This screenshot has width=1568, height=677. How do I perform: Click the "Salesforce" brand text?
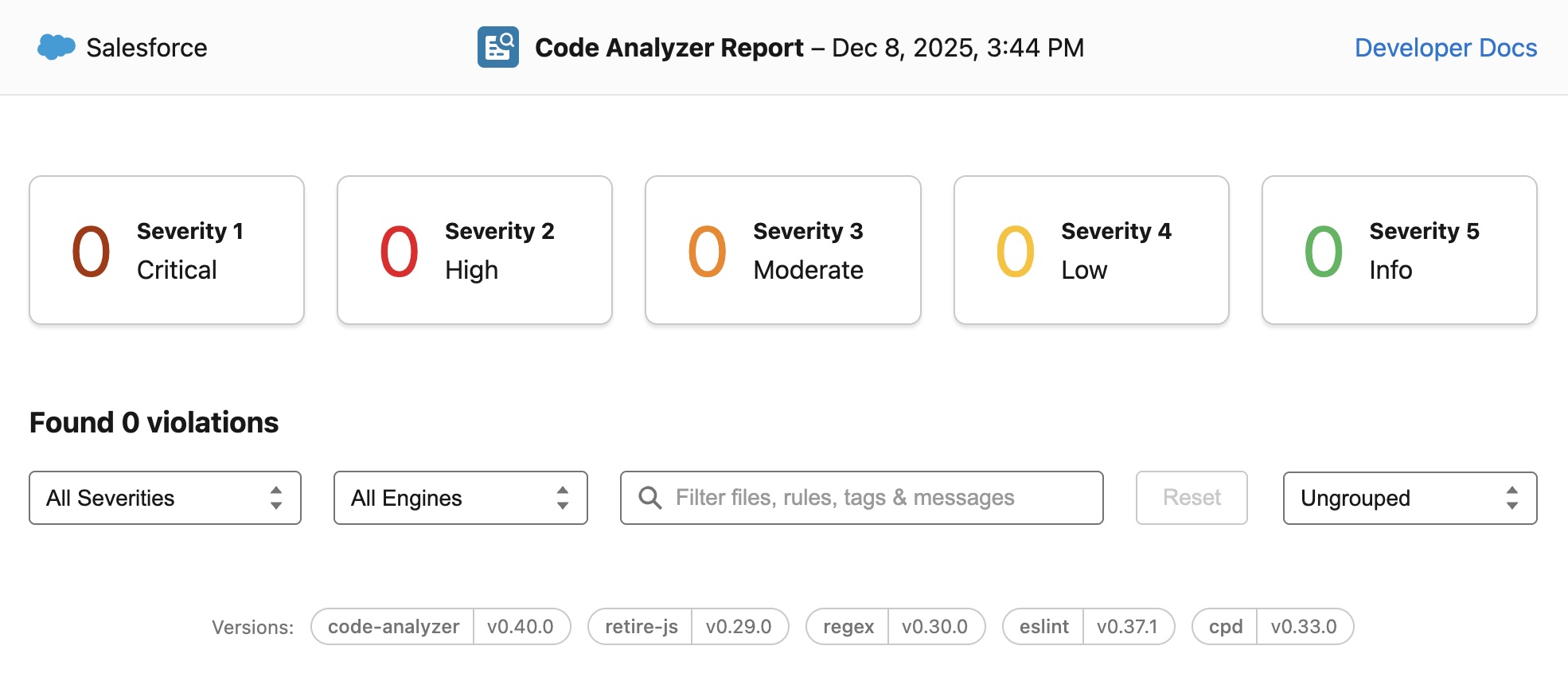point(147,48)
